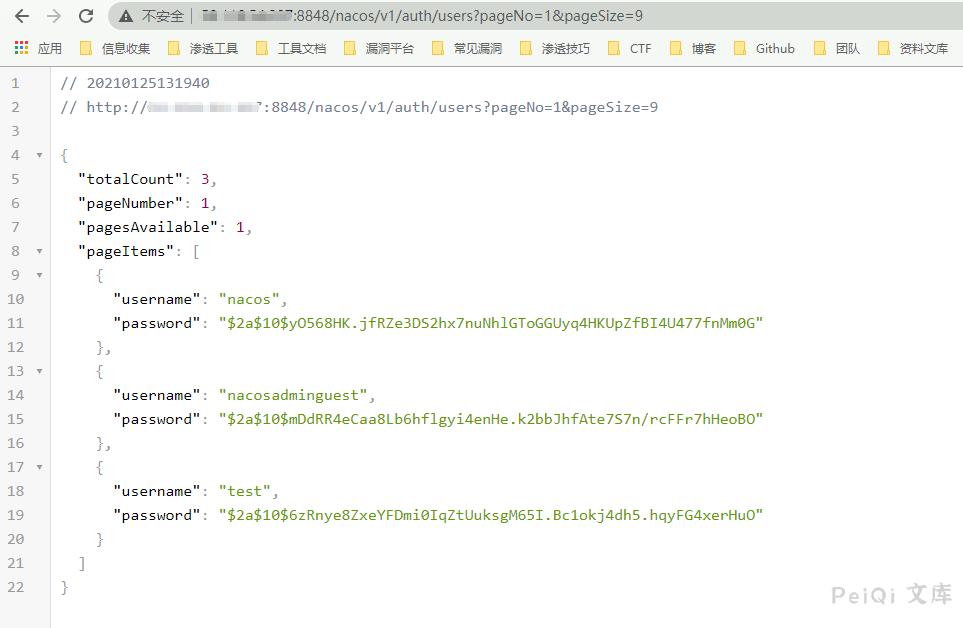
Task: Collapse the nacosadminguest object on line 13
Action: coord(39,371)
